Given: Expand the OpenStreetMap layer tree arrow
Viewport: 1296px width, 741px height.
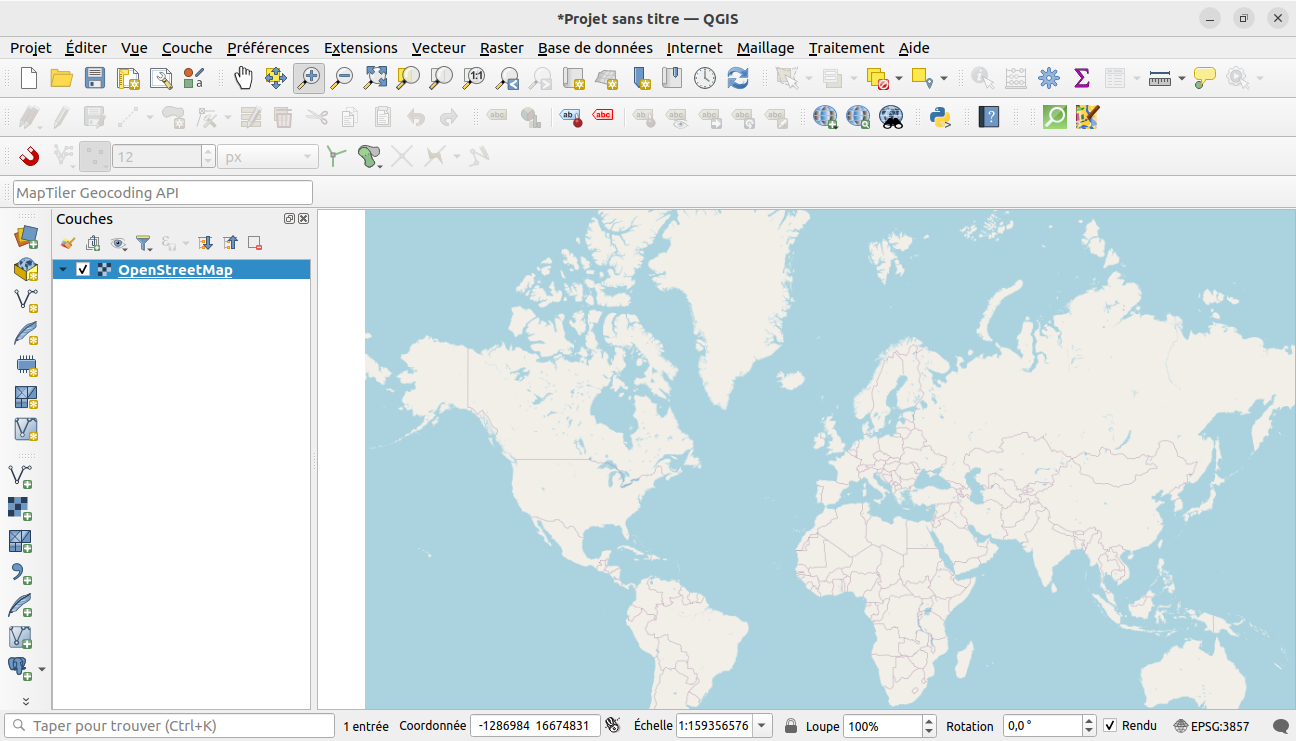Looking at the screenshot, I should [64, 270].
